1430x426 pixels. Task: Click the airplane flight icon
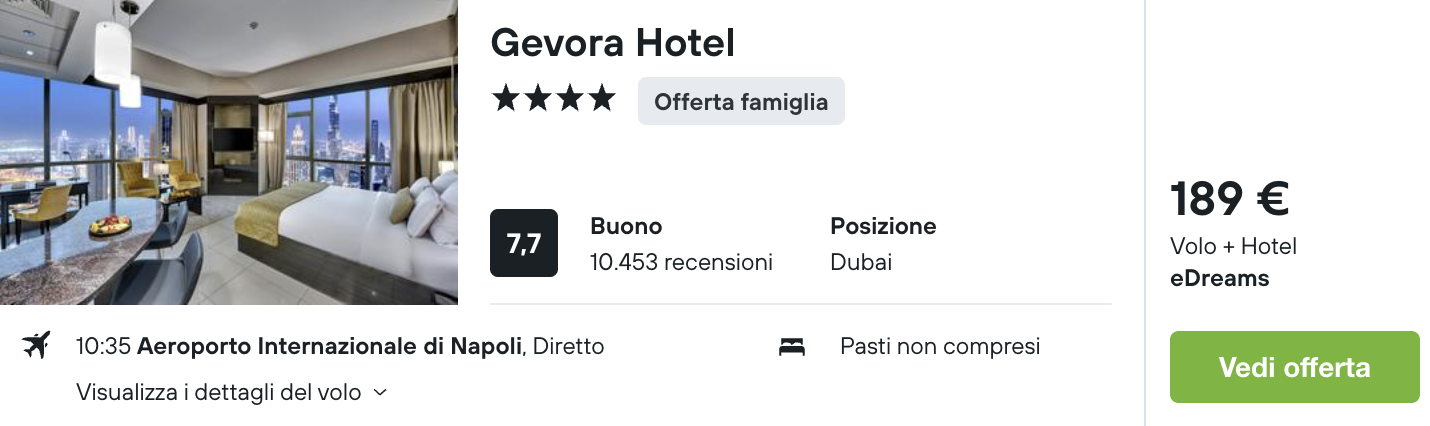click(36, 346)
